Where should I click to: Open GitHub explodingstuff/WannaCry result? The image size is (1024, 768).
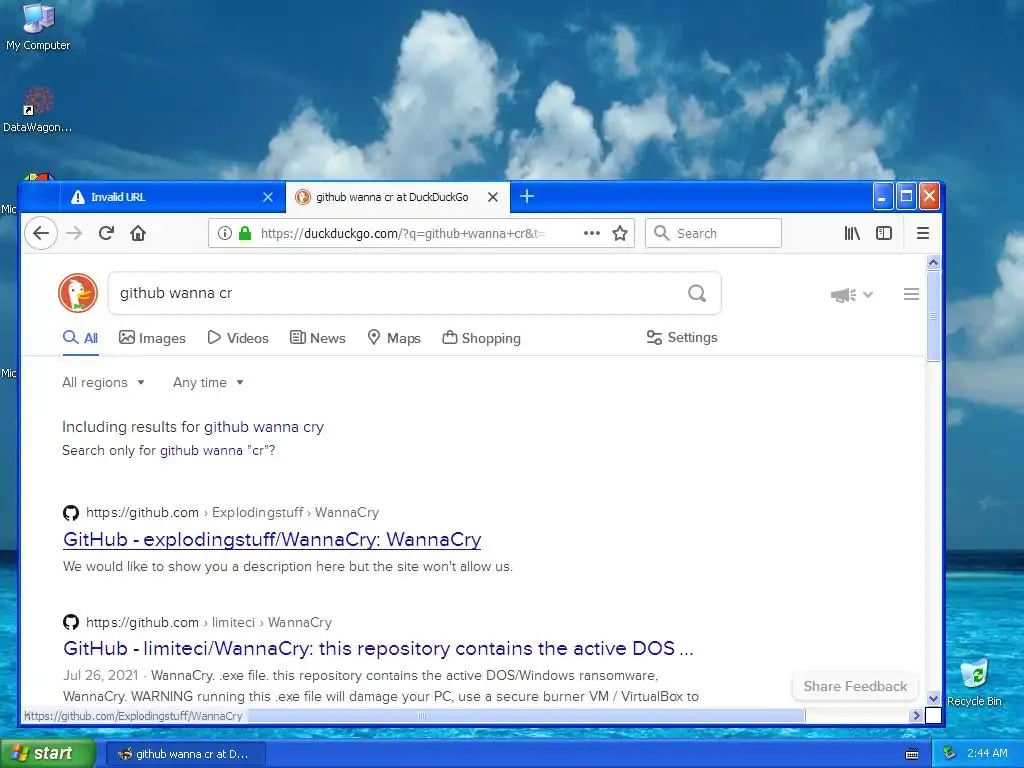click(272, 539)
